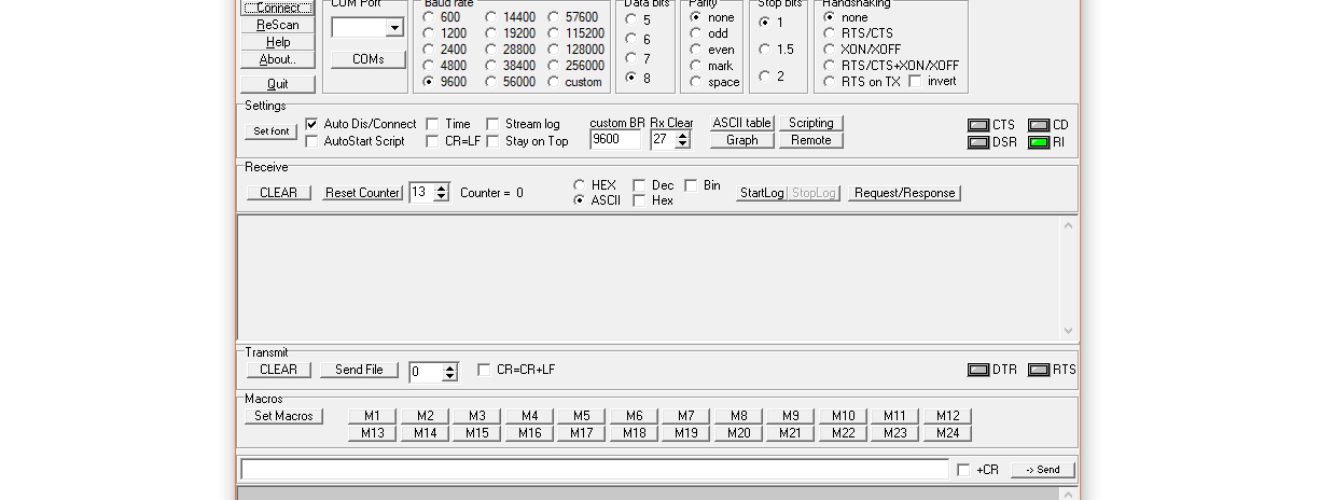The height and width of the screenshot is (500, 1320).
Task: Open the Scripting window
Action: [x=811, y=123]
